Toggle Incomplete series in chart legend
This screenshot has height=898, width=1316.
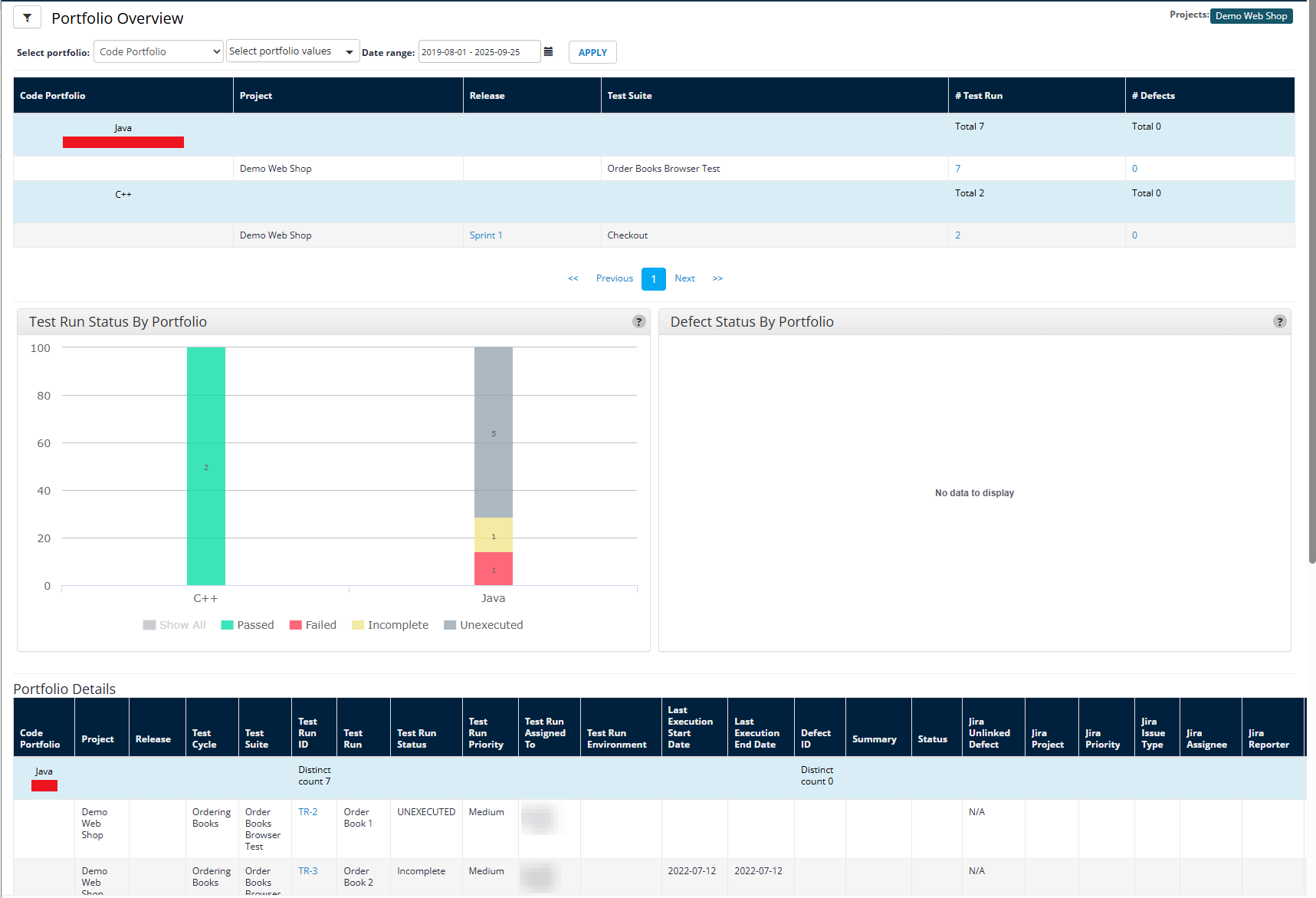click(390, 626)
